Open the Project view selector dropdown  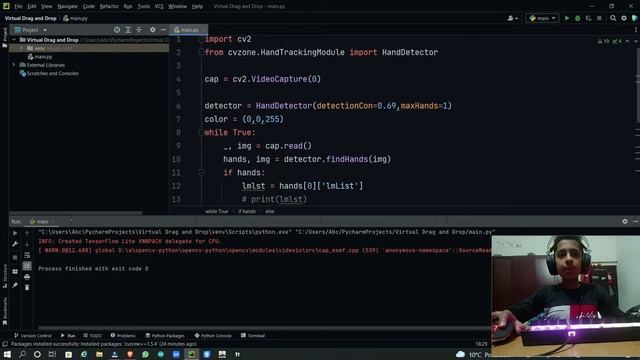point(31,30)
